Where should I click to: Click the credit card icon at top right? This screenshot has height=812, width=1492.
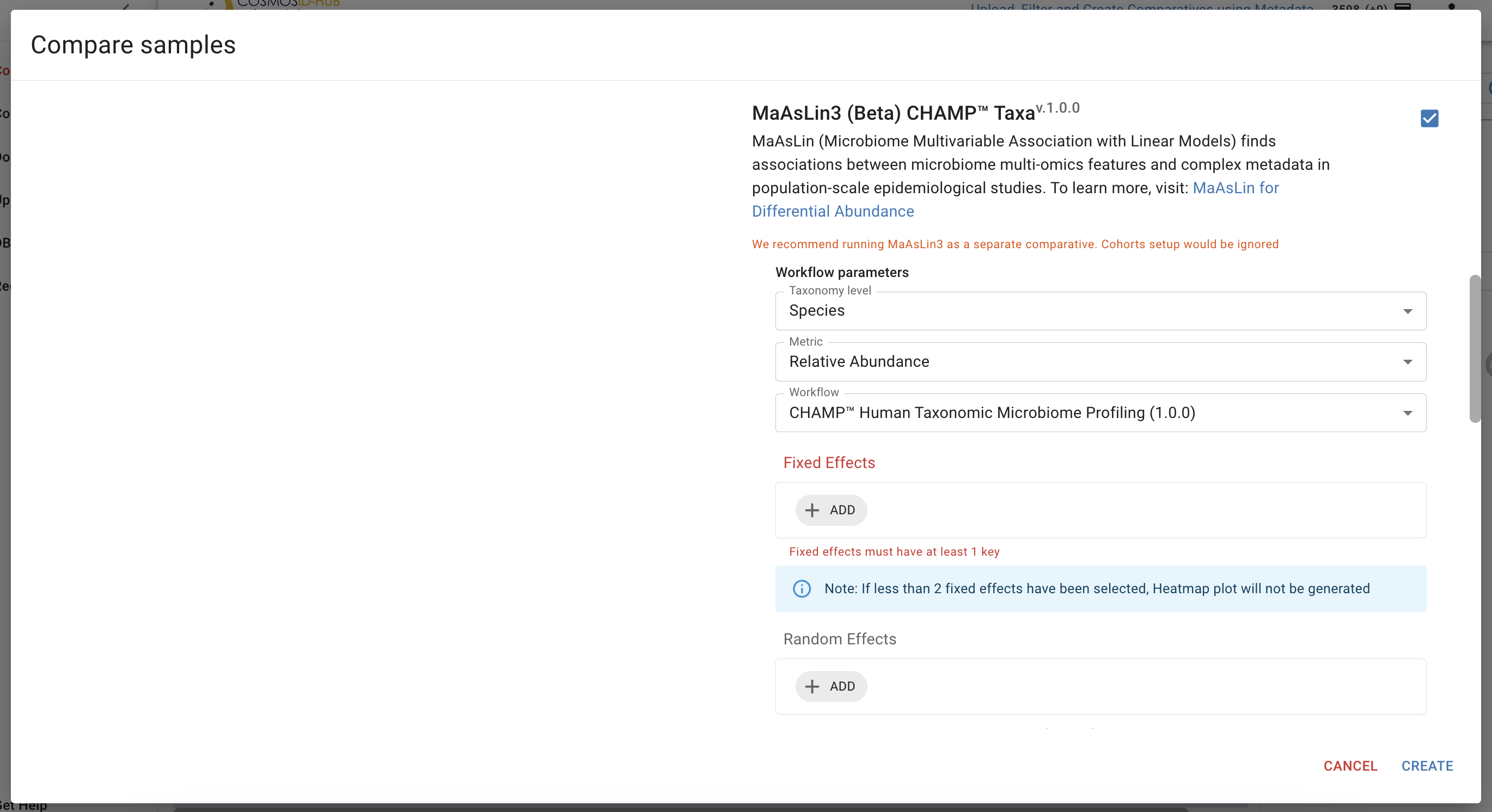(x=1402, y=6)
